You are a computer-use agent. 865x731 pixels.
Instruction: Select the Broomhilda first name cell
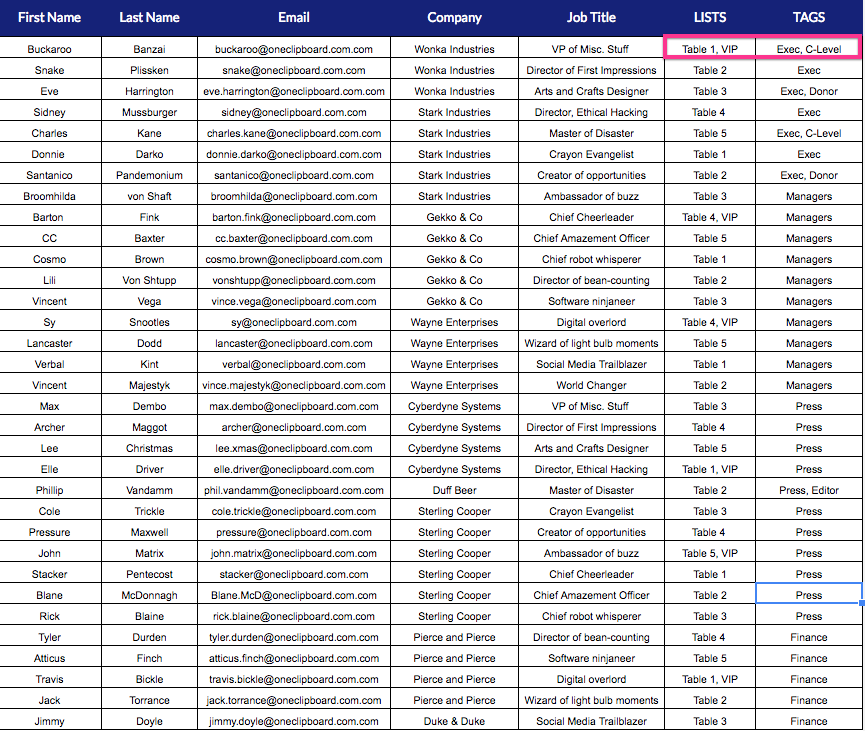[x=50, y=196]
